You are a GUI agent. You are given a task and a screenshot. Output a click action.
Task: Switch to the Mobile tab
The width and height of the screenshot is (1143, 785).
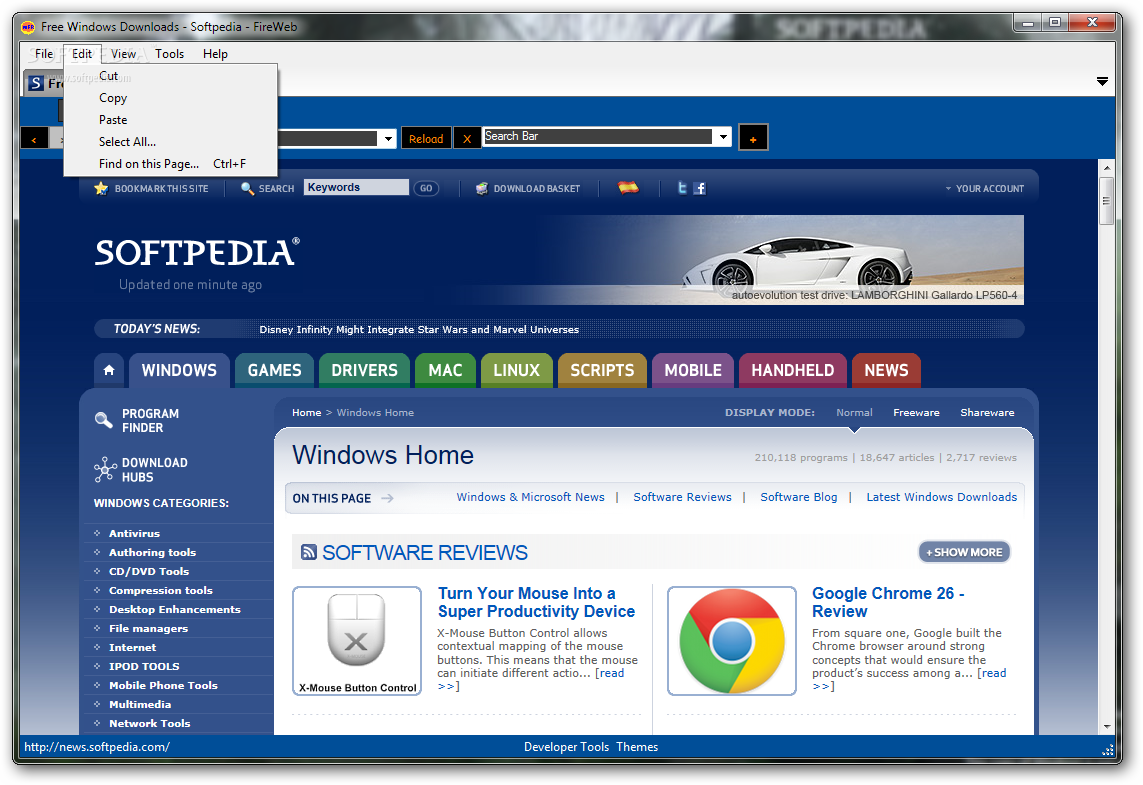693,370
